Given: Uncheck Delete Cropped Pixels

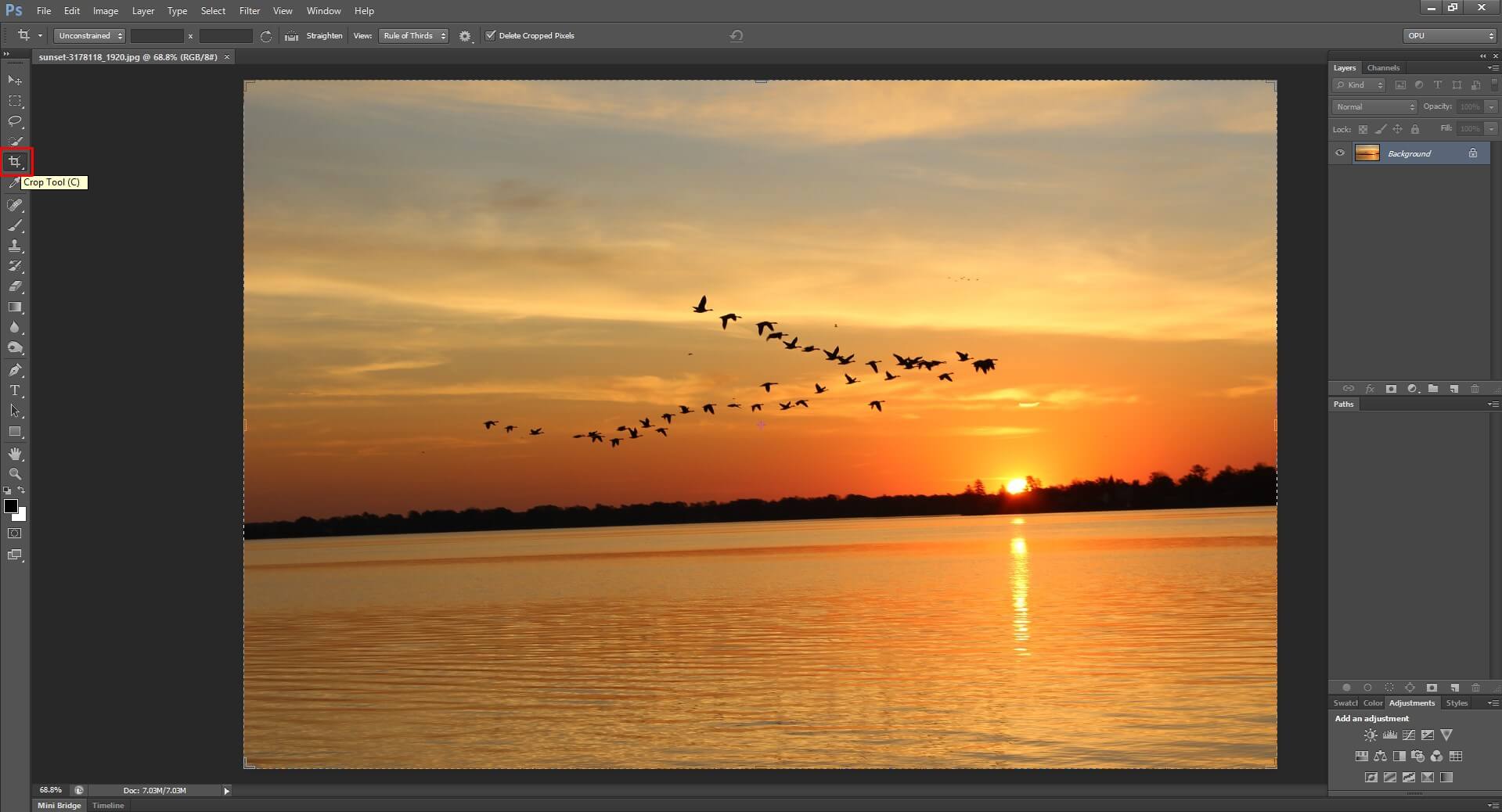Looking at the screenshot, I should tap(490, 35).
